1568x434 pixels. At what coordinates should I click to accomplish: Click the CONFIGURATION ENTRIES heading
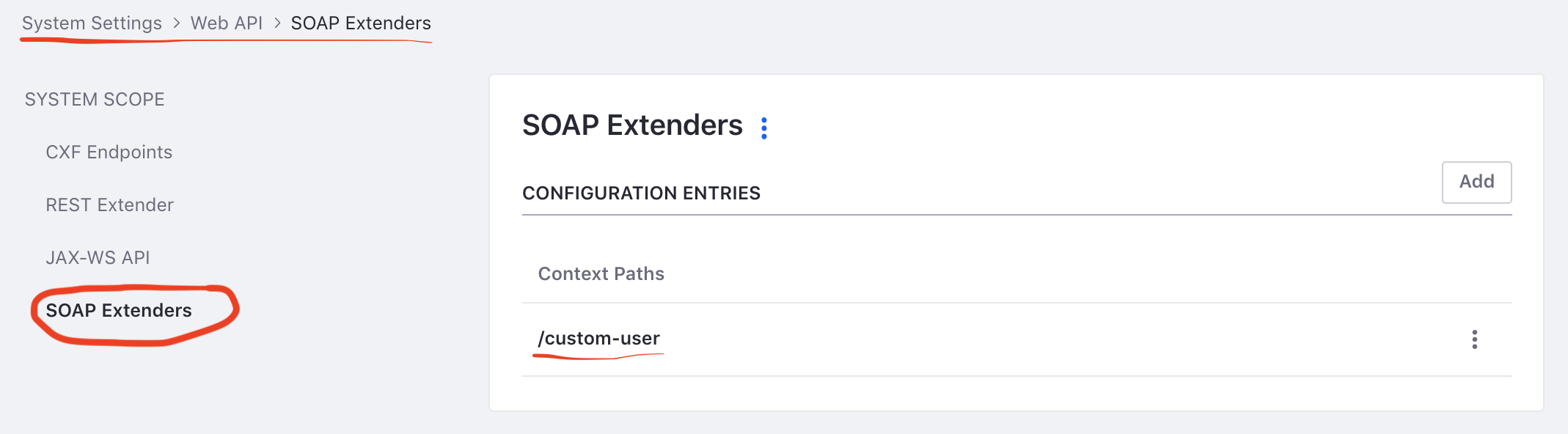pos(641,193)
